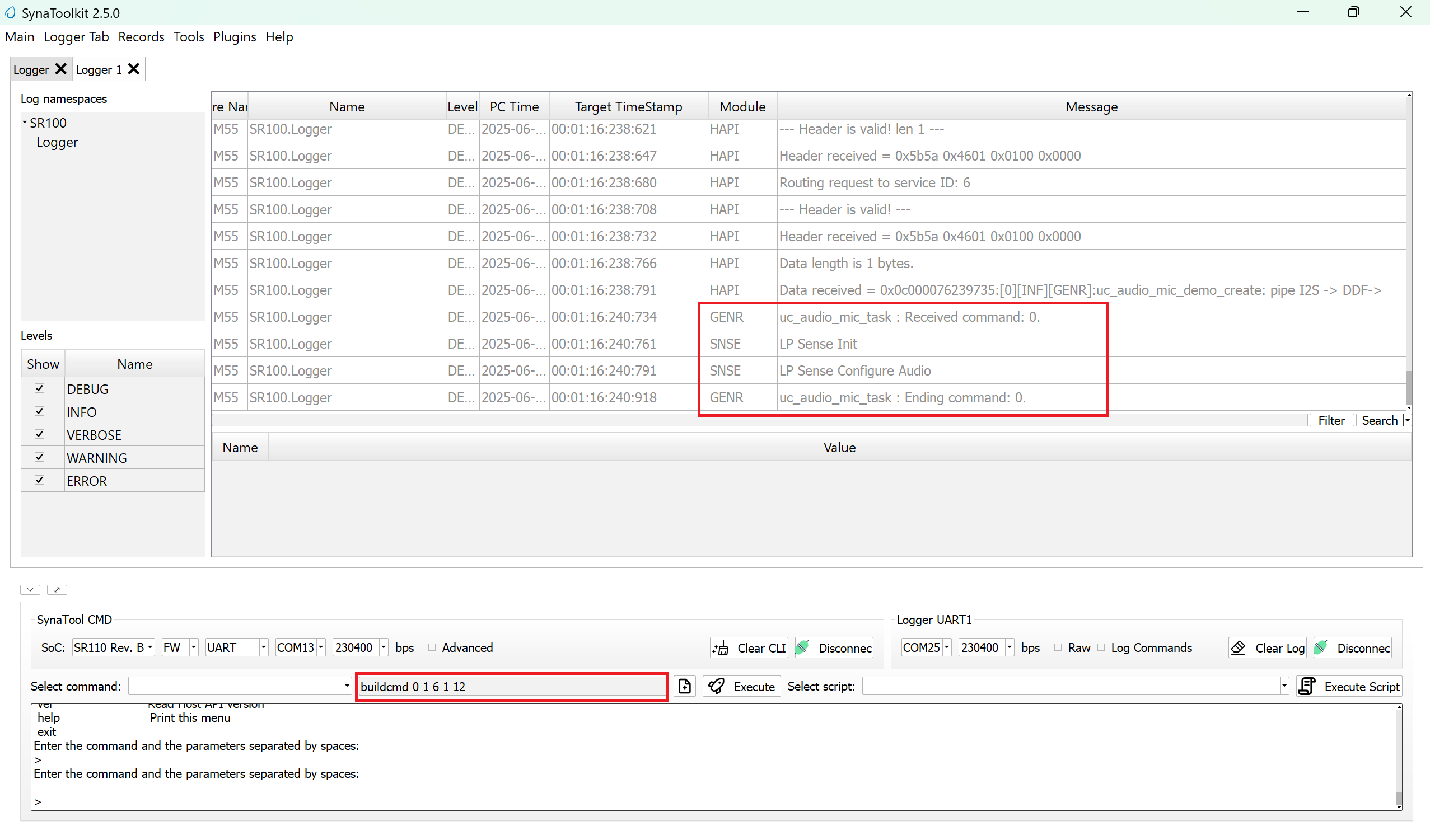This screenshot has height=840, width=1430.
Task: Enable the Advanced checkbox
Action: [432, 647]
